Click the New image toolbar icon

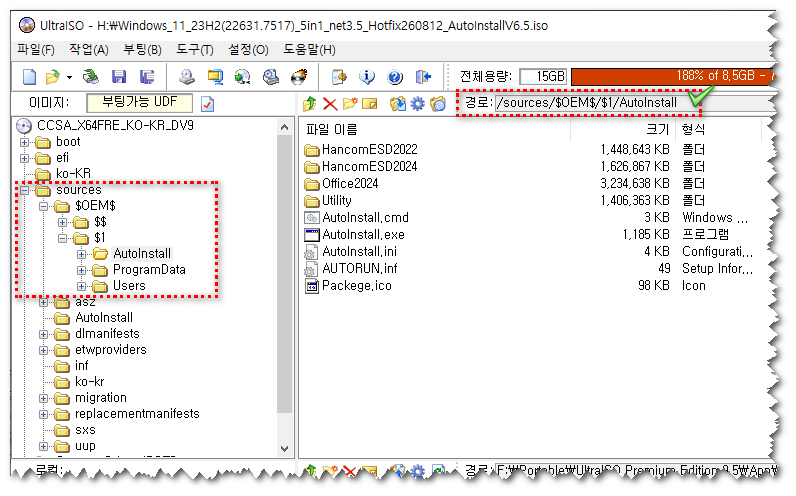coord(29,77)
